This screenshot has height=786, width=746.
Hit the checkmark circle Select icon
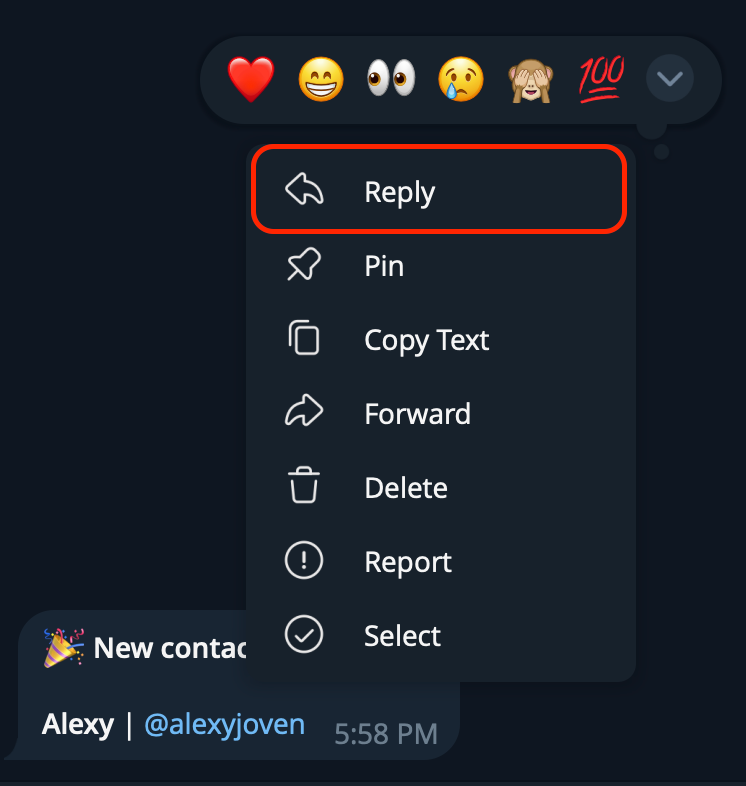304,636
